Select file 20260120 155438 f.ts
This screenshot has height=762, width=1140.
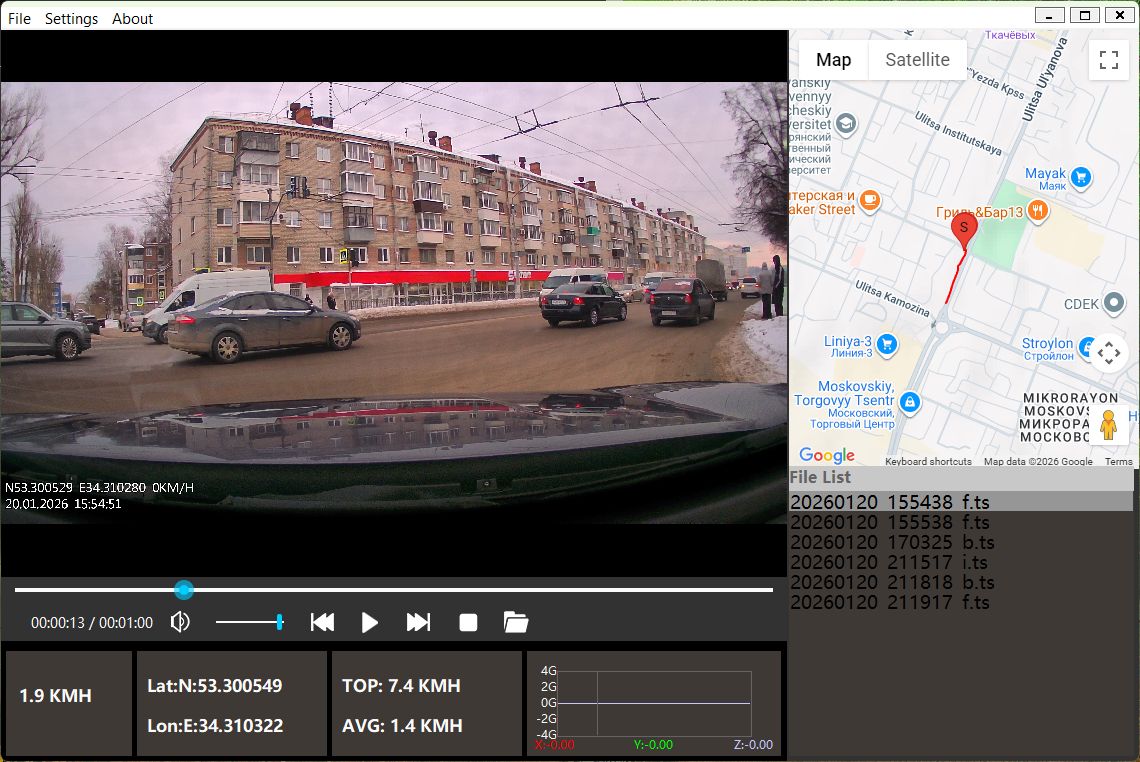pos(961,502)
